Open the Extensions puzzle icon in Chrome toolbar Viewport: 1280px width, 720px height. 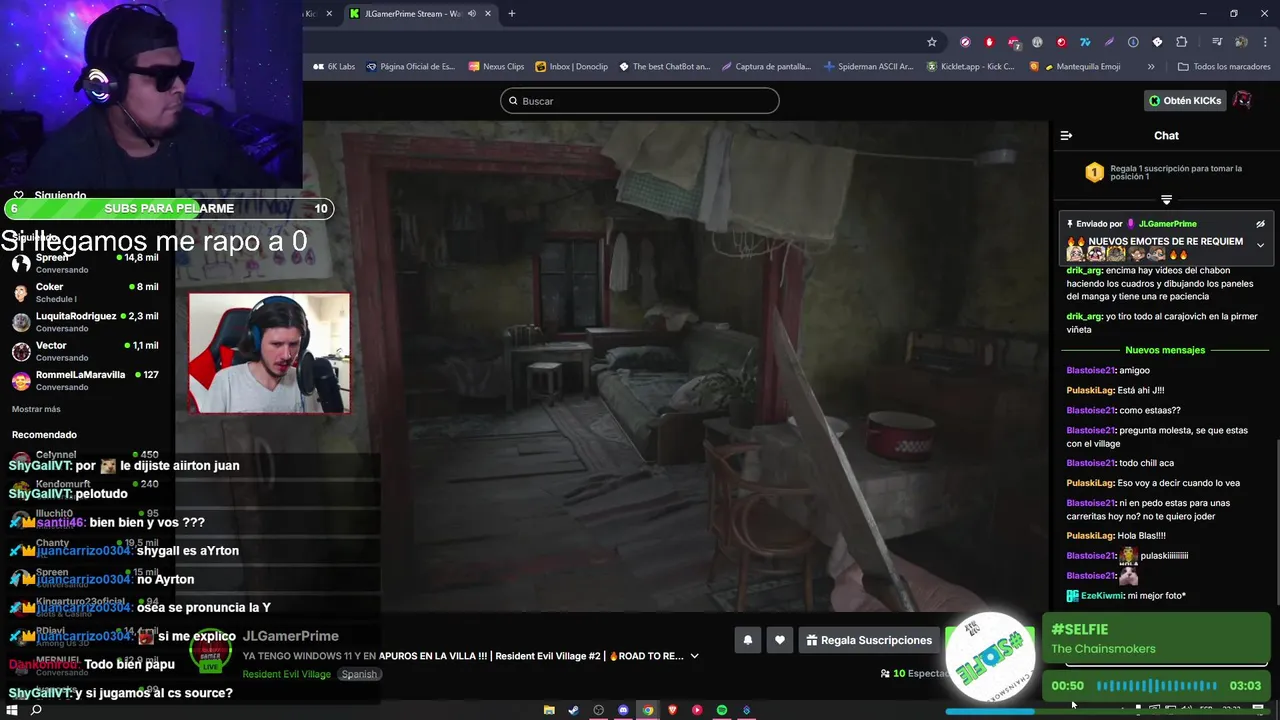point(1181,42)
